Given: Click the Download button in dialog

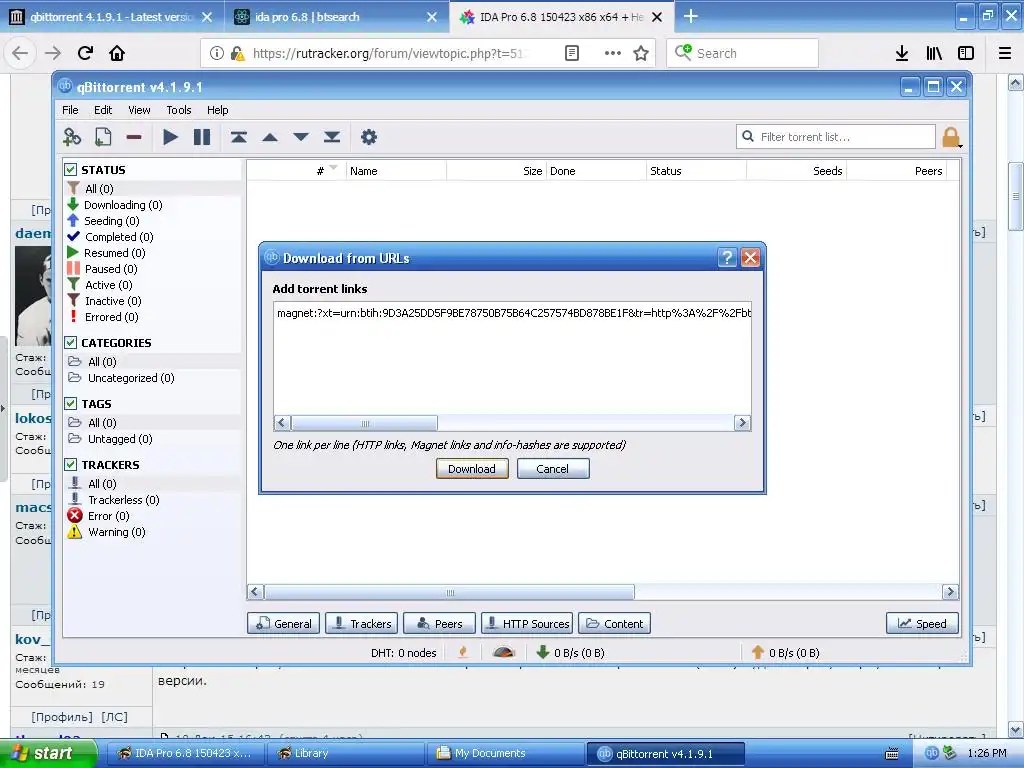Looking at the screenshot, I should point(472,469).
